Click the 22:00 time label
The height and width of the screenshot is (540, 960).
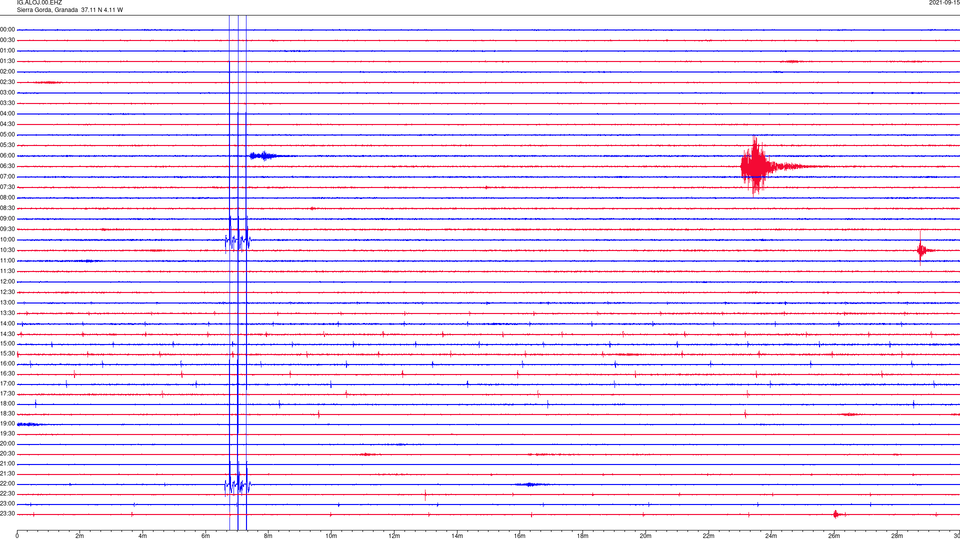point(7,484)
